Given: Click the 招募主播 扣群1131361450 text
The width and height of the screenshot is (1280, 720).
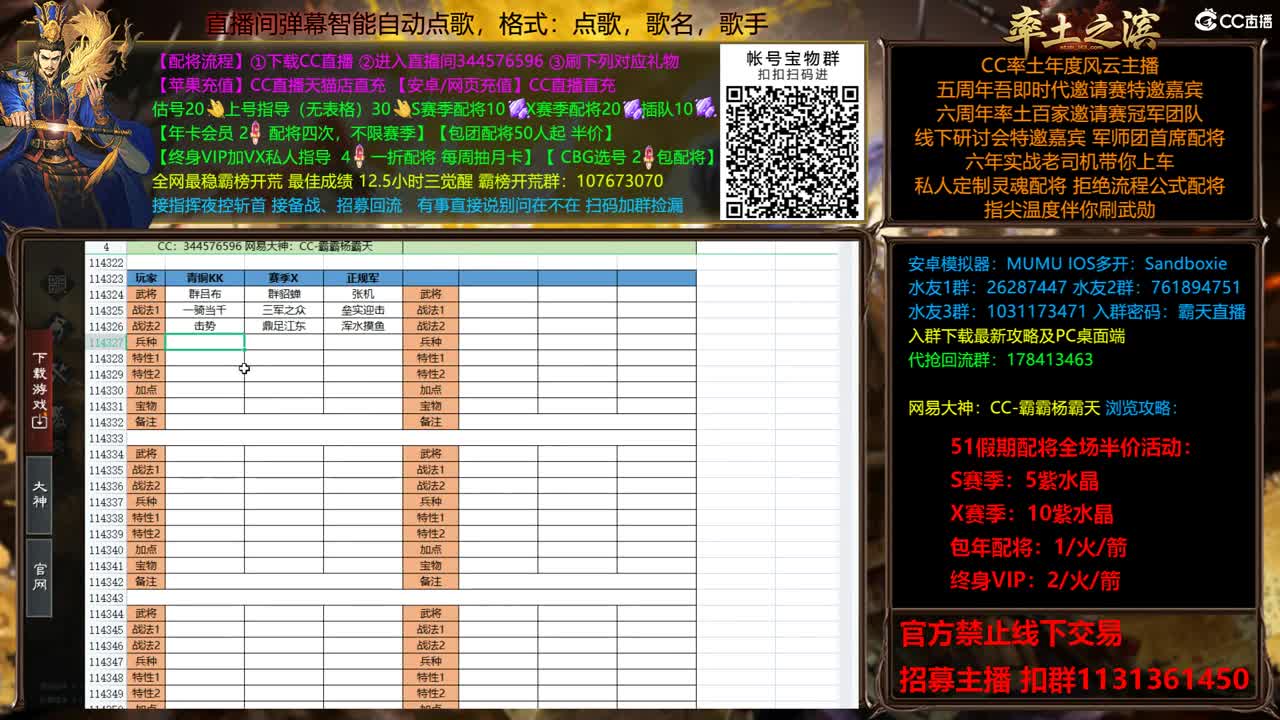Looking at the screenshot, I should (x=1074, y=680).
